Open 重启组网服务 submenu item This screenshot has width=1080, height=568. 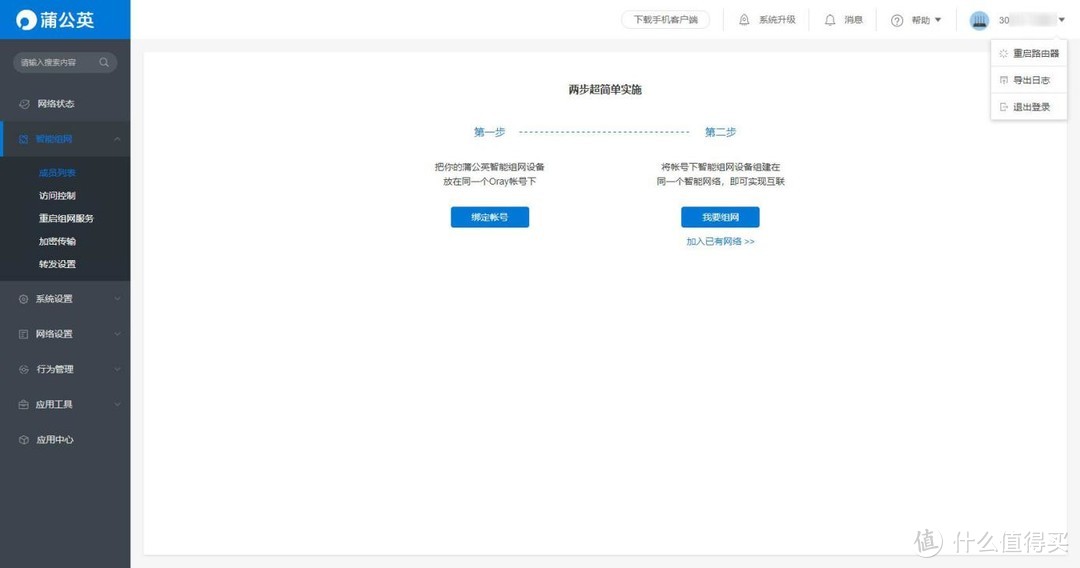[x=66, y=218]
